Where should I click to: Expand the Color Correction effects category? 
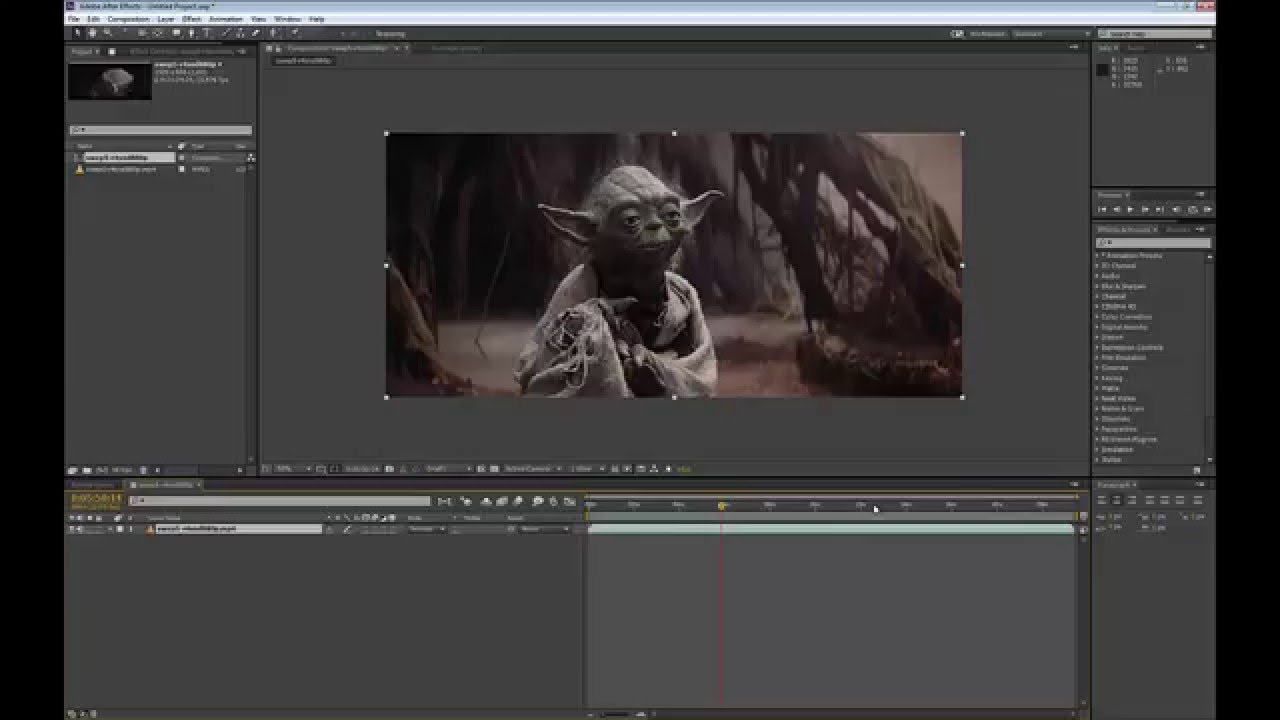tap(1097, 317)
